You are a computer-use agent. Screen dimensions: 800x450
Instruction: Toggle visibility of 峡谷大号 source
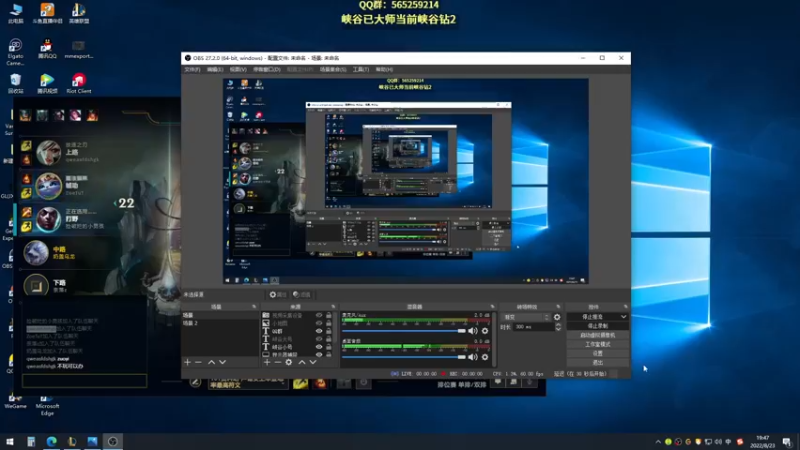(x=319, y=339)
